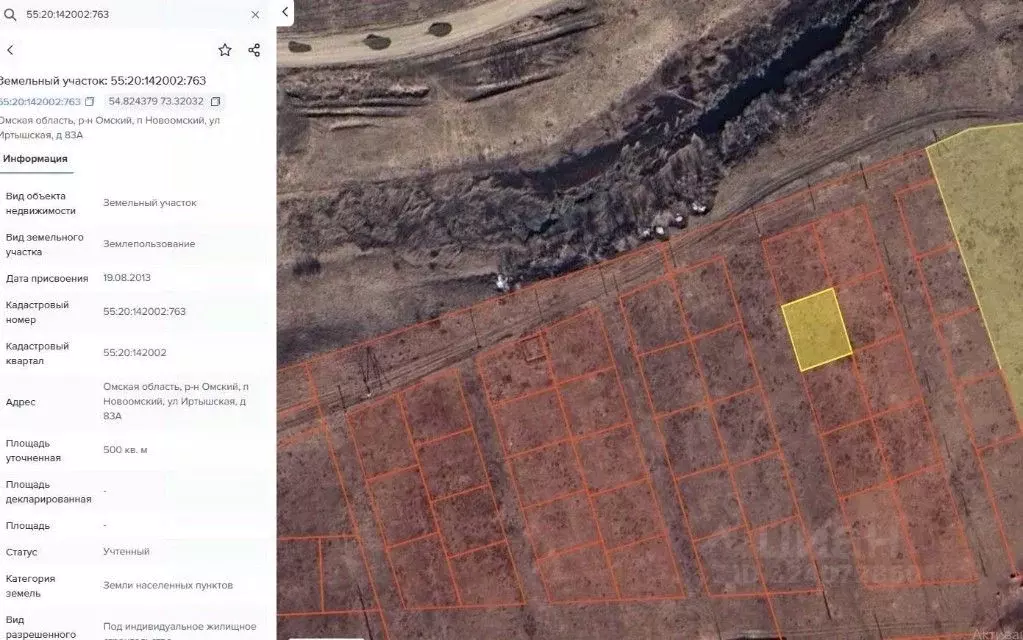
Task: Collapse the side panel with the chevron
Action: 285,12
